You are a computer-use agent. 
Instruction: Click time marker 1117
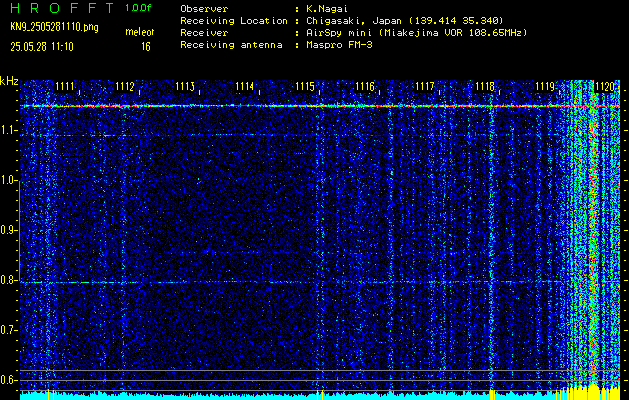pos(425,86)
